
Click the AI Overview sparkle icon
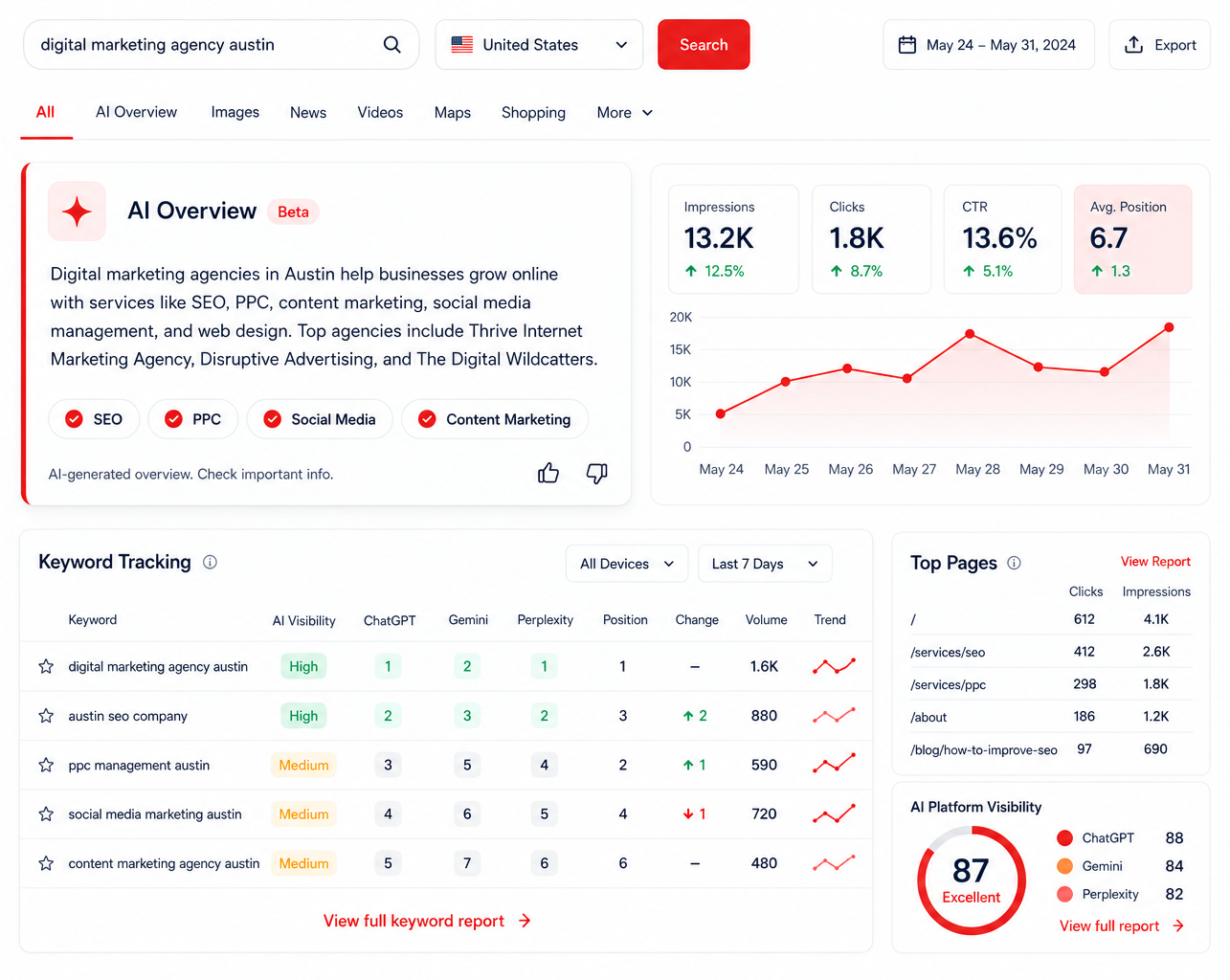78,211
